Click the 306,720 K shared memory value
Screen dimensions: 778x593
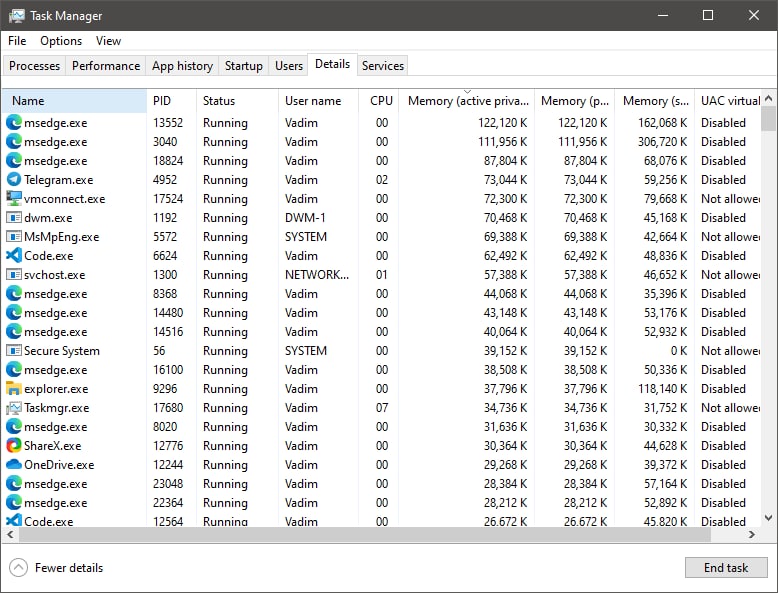click(x=662, y=142)
